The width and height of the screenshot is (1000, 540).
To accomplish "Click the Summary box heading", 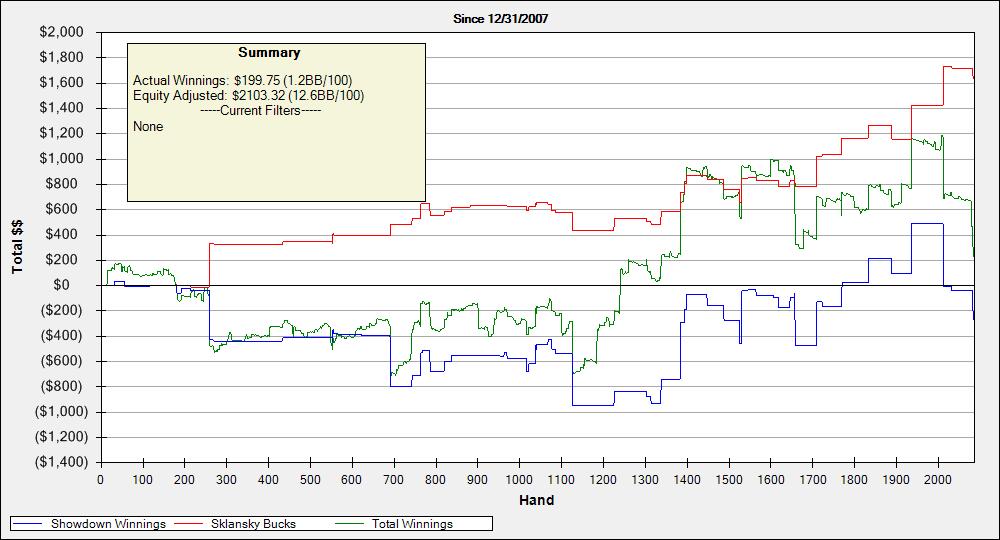I will click(x=269, y=53).
